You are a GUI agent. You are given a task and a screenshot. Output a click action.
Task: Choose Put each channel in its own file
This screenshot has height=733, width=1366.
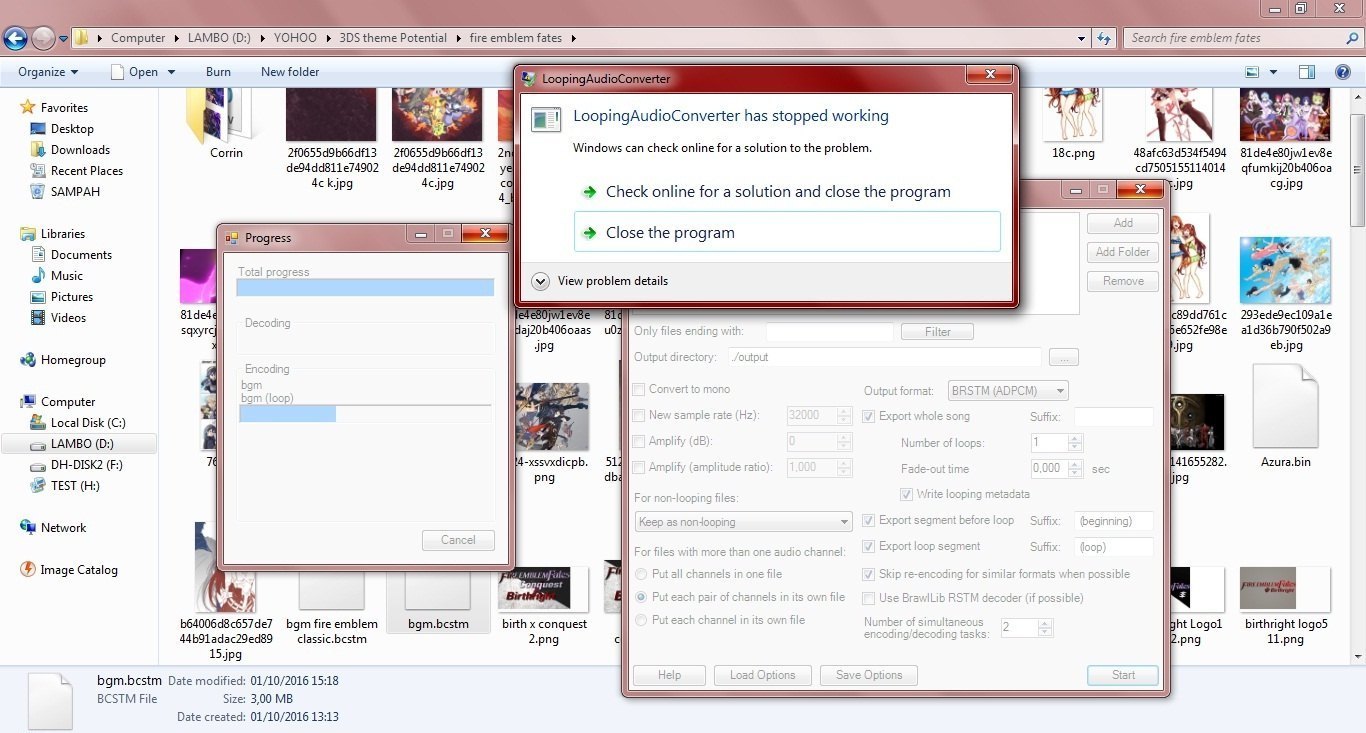pos(641,620)
